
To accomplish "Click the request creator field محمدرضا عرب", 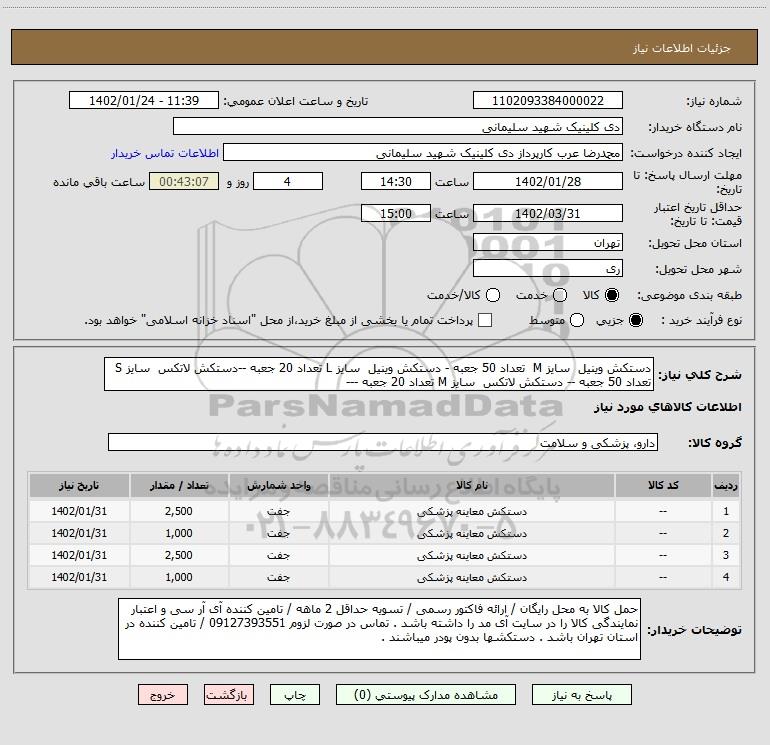I will (x=423, y=153).
